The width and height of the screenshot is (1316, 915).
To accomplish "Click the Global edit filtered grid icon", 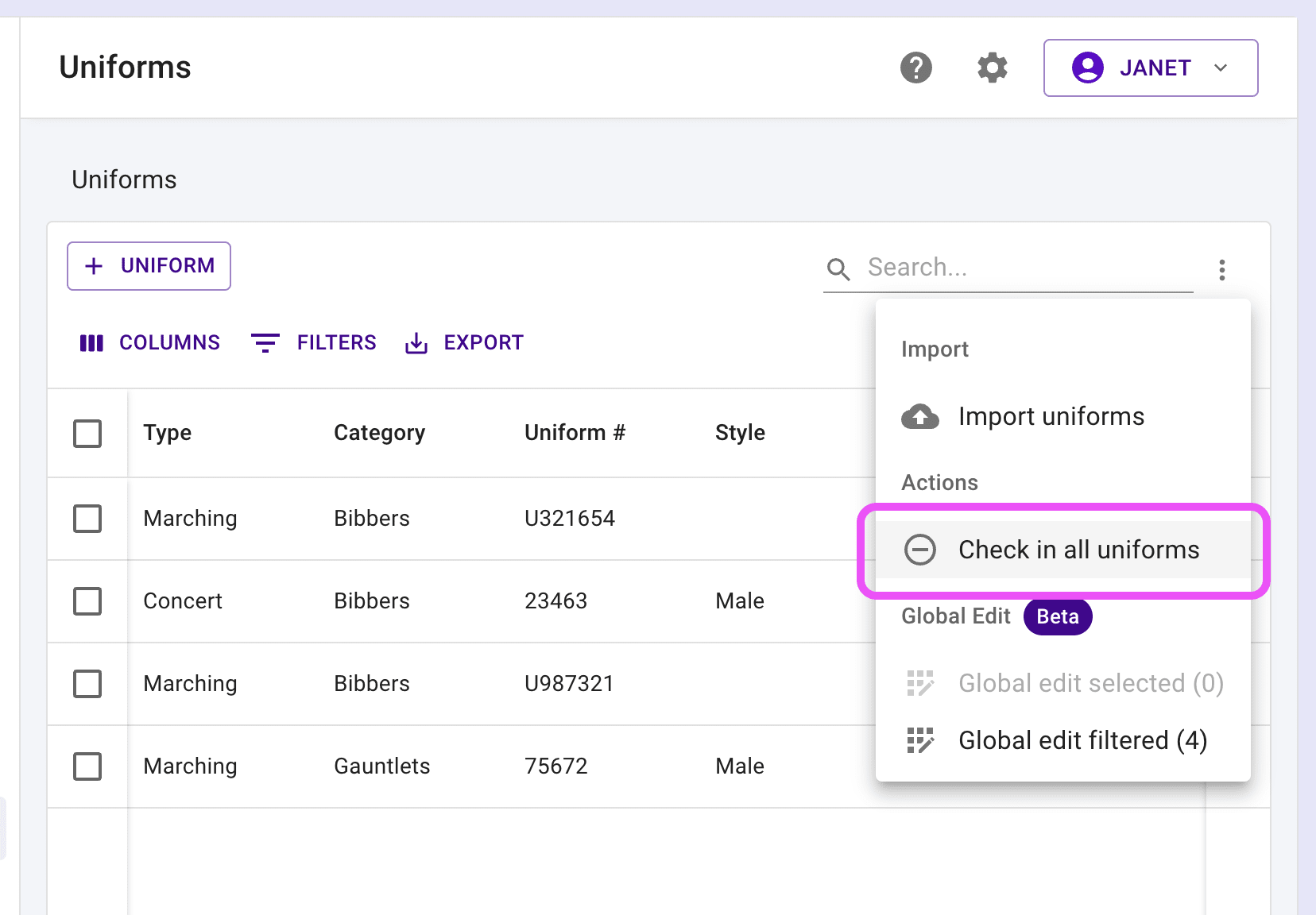I will (920, 740).
